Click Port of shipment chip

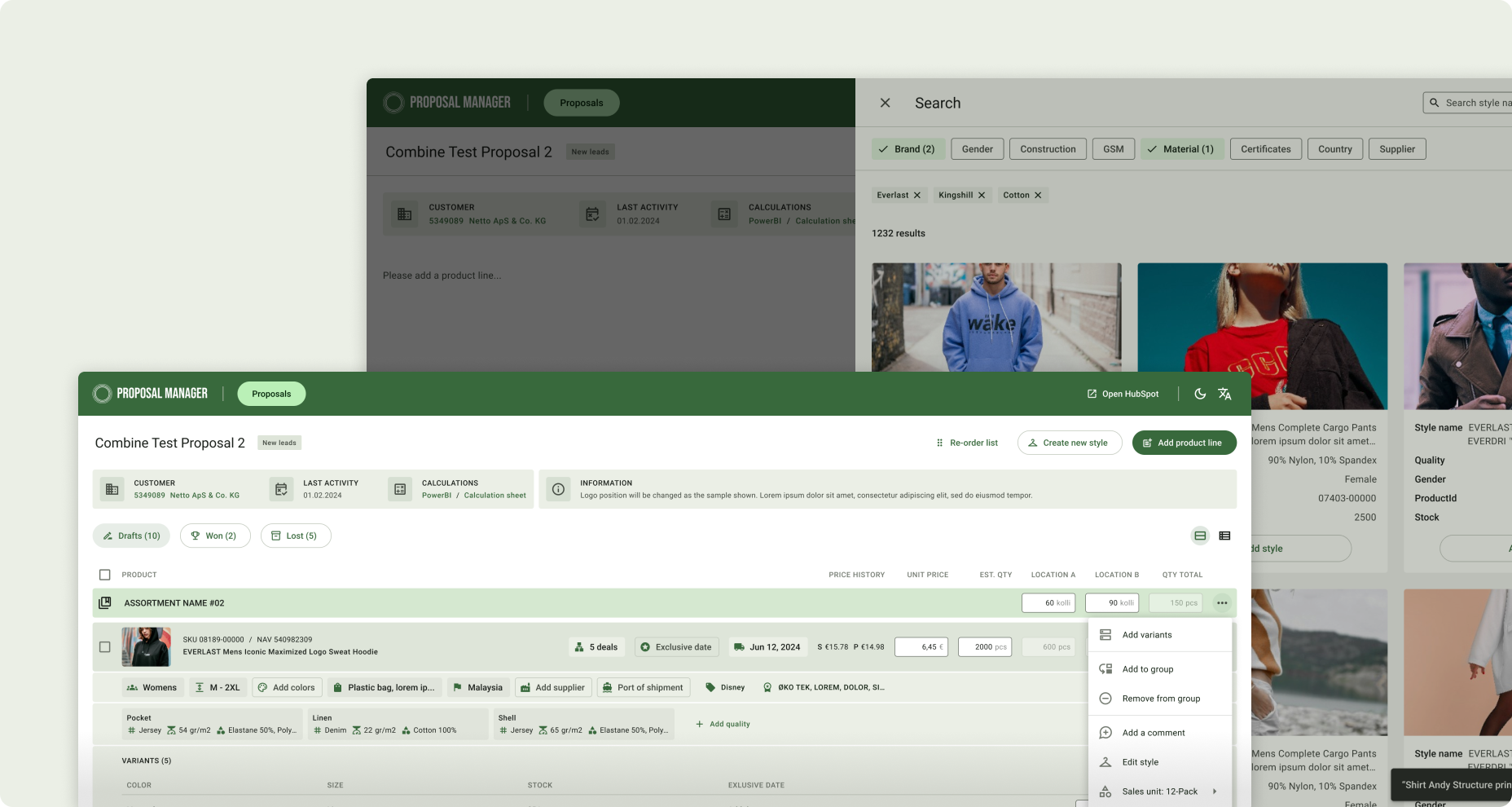click(644, 687)
